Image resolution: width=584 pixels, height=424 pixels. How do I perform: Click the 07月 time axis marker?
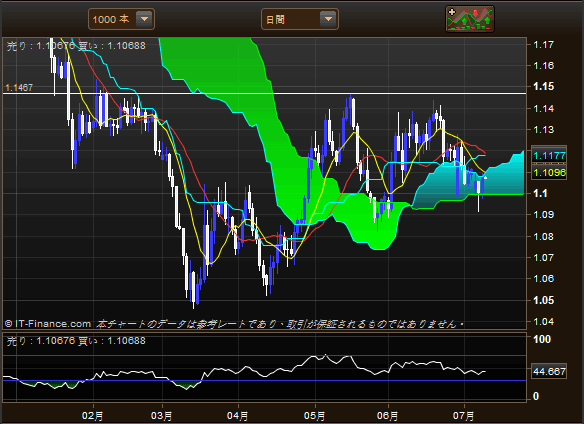click(463, 416)
